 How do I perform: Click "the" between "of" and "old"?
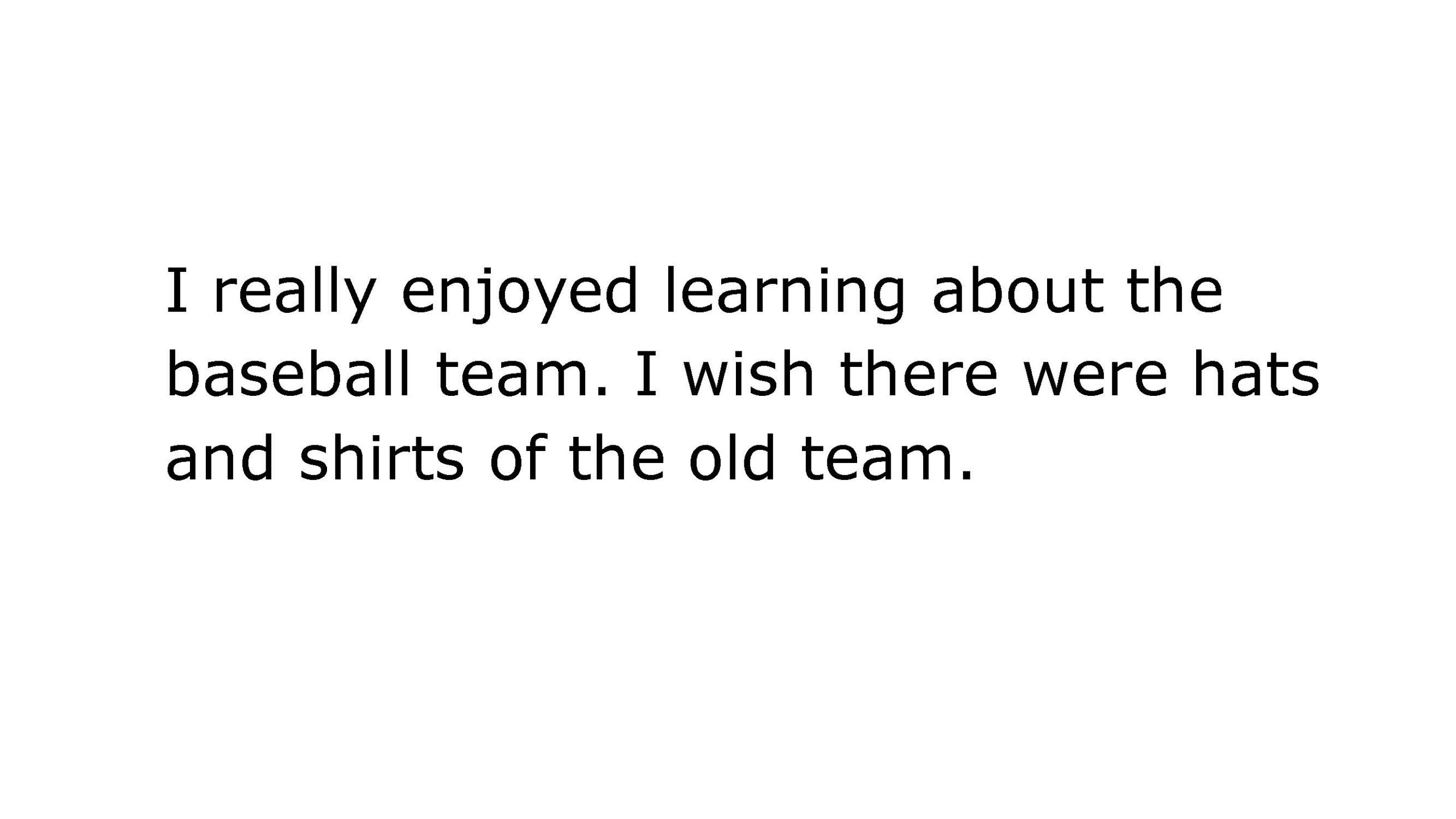pos(617,459)
